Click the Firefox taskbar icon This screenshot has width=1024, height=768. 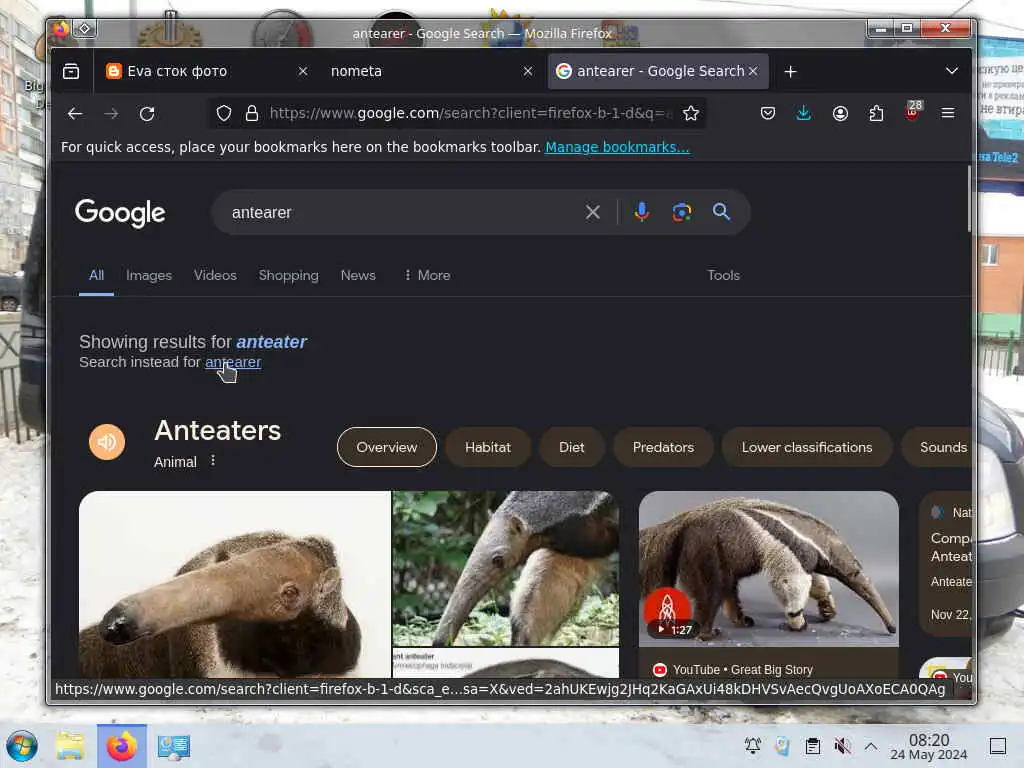coord(122,746)
